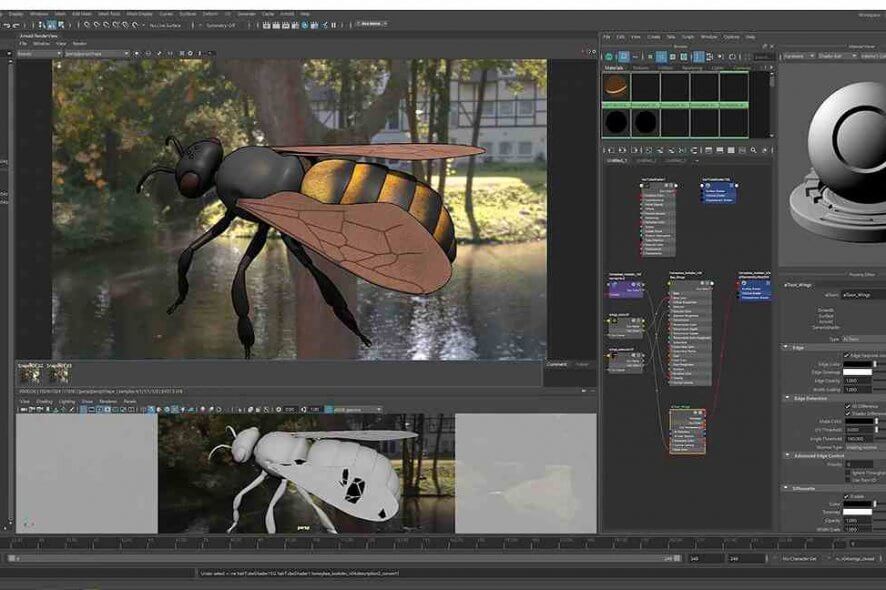
Task: Click the blue square icon in the Hypershade browser toolbar
Action: coord(624,57)
